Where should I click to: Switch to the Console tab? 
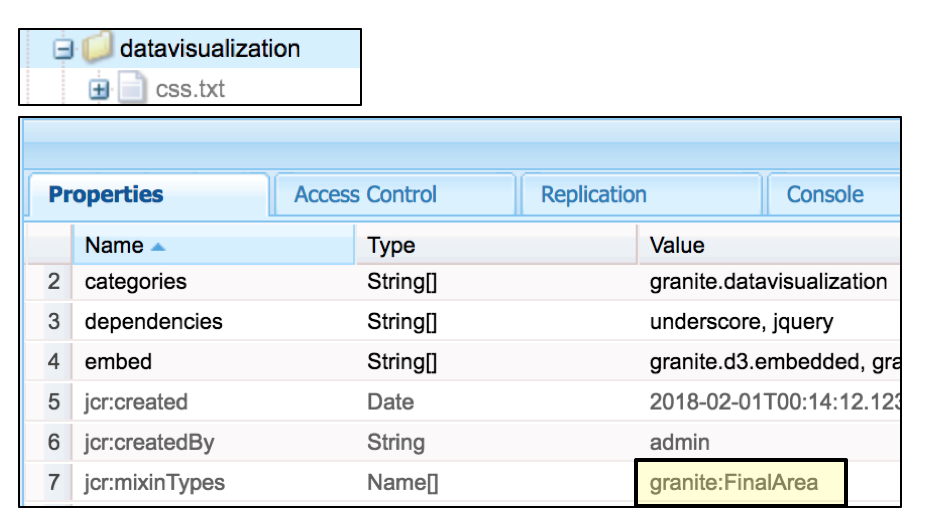click(x=824, y=195)
